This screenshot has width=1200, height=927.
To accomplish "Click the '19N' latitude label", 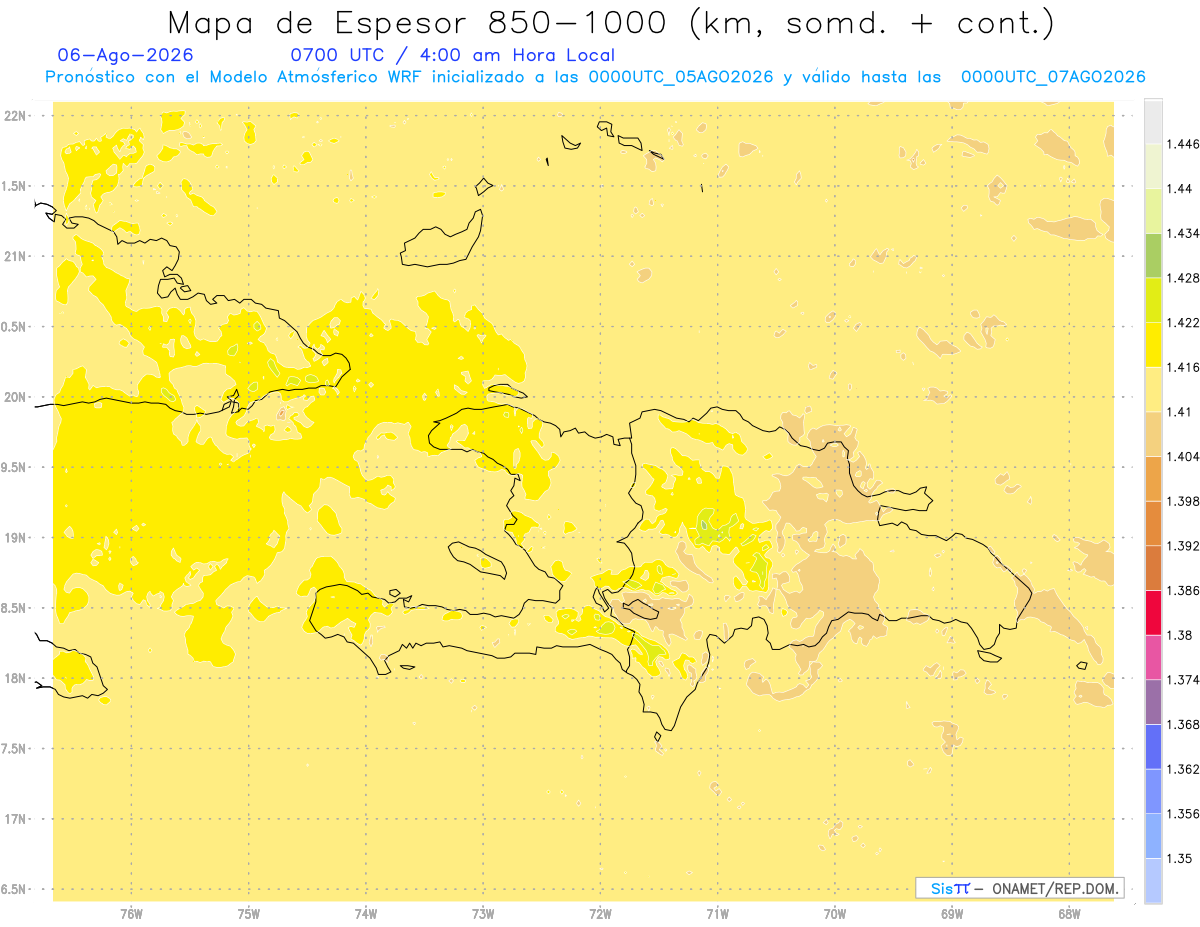I will click(x=17, y=538).
